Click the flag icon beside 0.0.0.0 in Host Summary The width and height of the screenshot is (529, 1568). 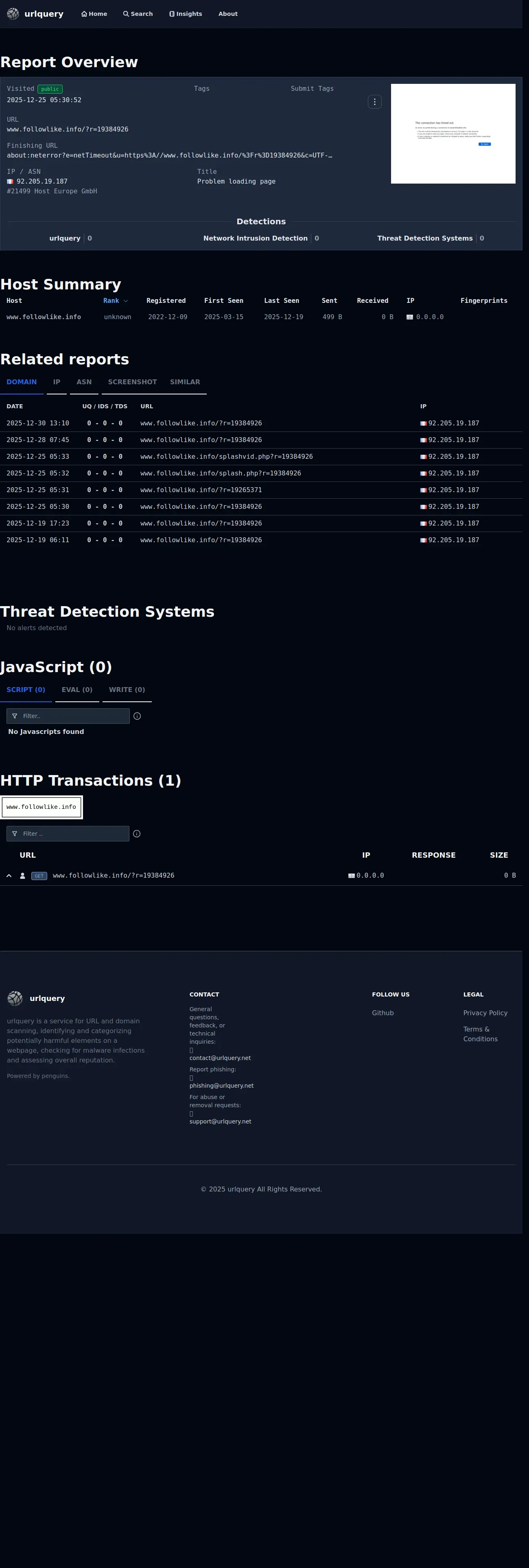pyautogui.click(x=410, y=317)
